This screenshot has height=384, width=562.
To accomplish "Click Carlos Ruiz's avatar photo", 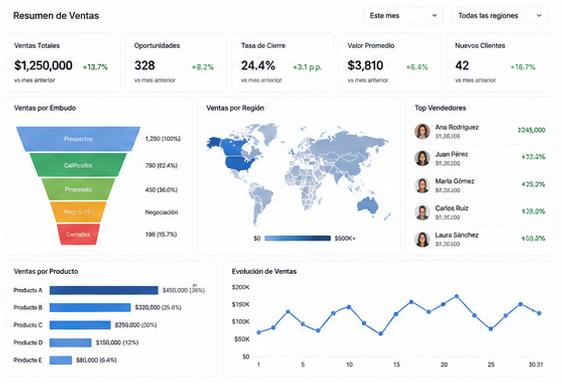I will tap(422, 212).
